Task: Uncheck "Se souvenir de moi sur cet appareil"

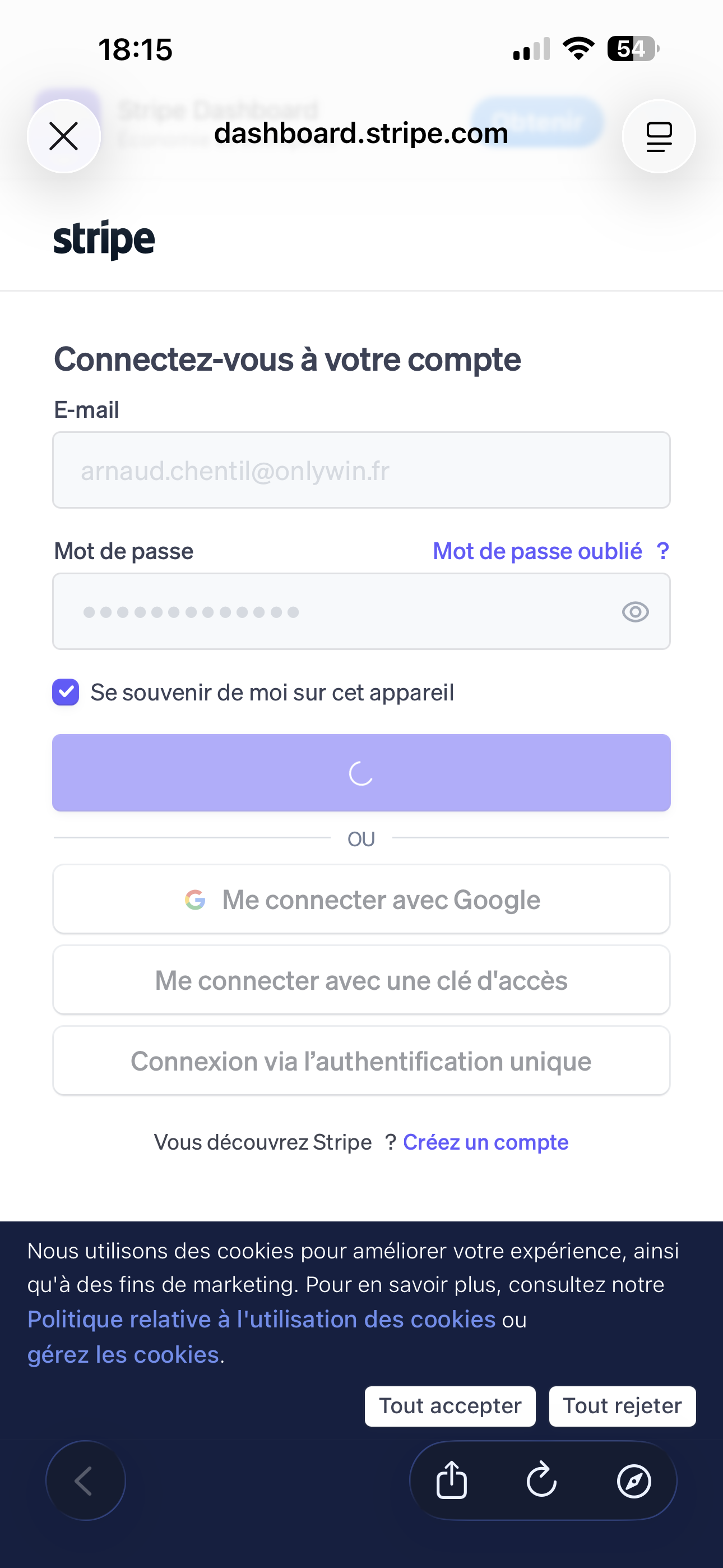Action: (x=66, y=692)
